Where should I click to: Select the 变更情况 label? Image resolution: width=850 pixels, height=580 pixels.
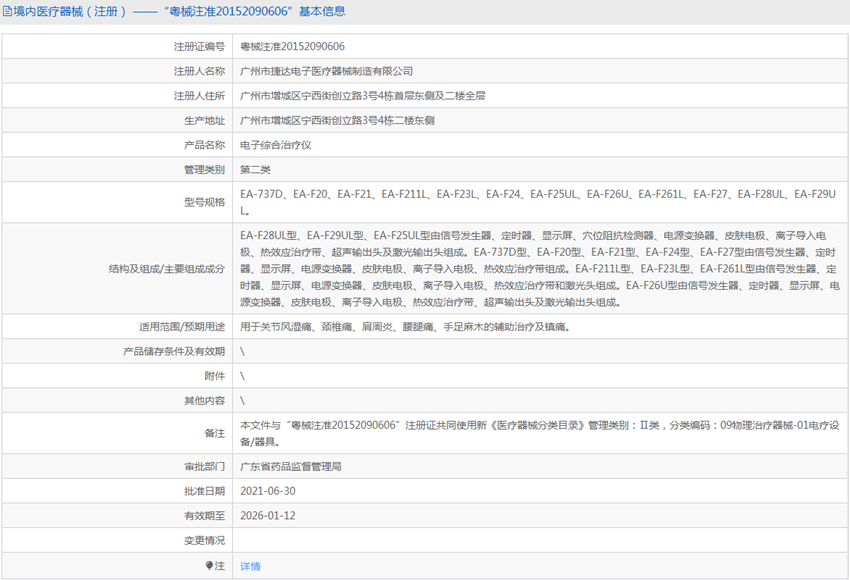point(204,540)
